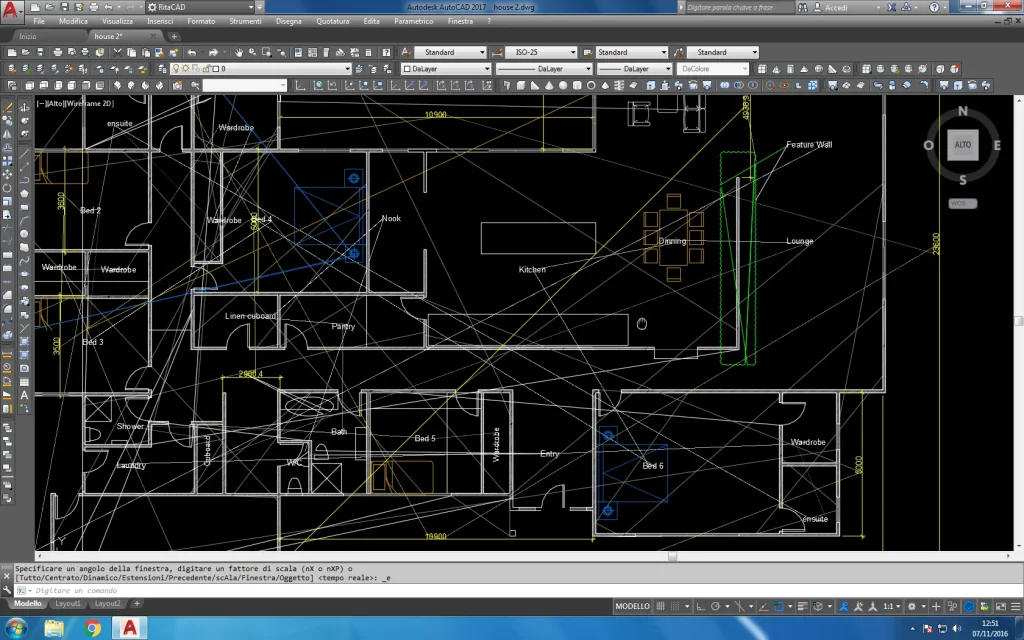Click the status bar customization hamburger icon
This screenshot has height=640, width=1024.
click(1016, 606)
